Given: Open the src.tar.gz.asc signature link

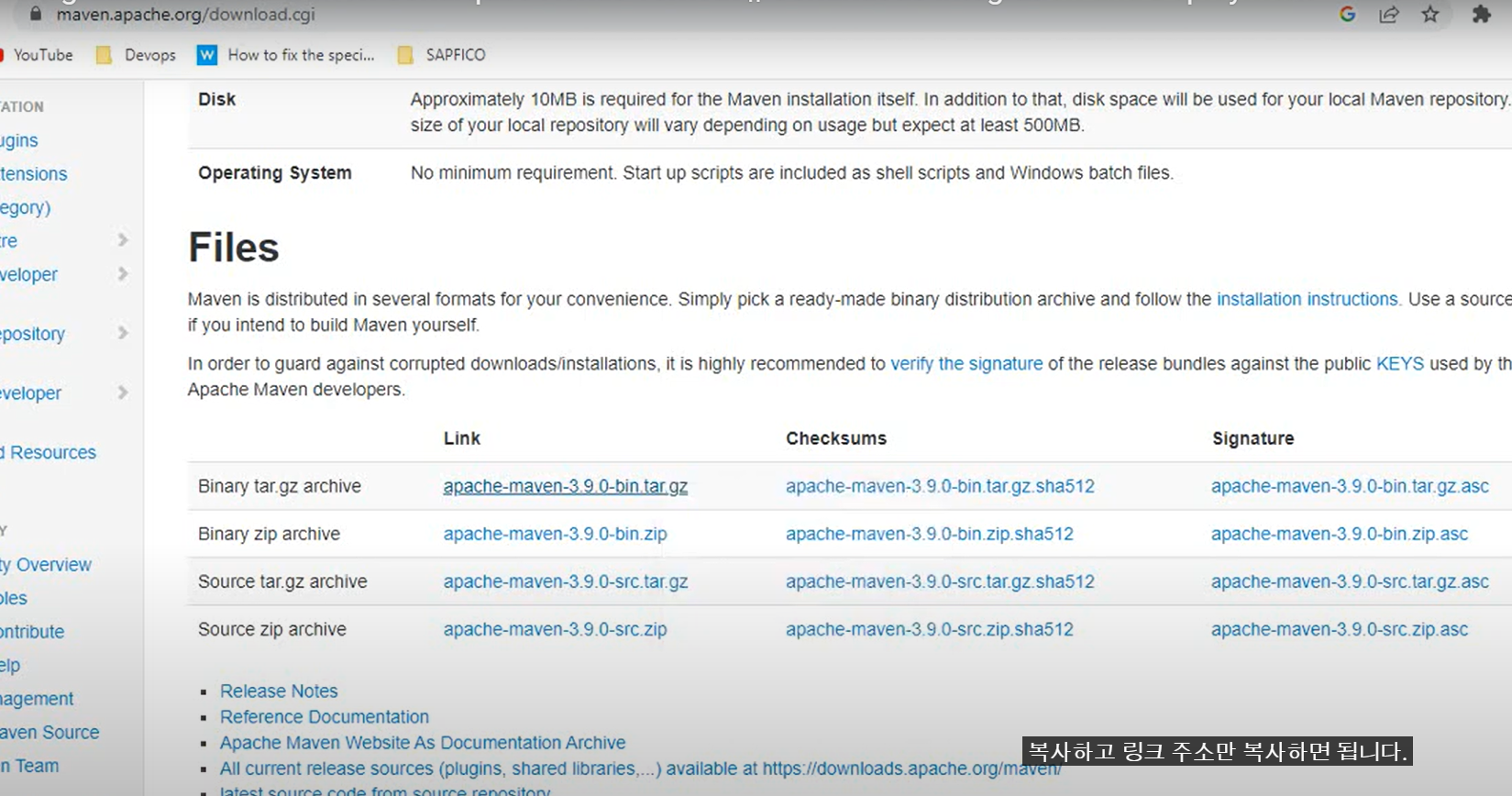Looking at the screenshot, I should (1350, 581).
